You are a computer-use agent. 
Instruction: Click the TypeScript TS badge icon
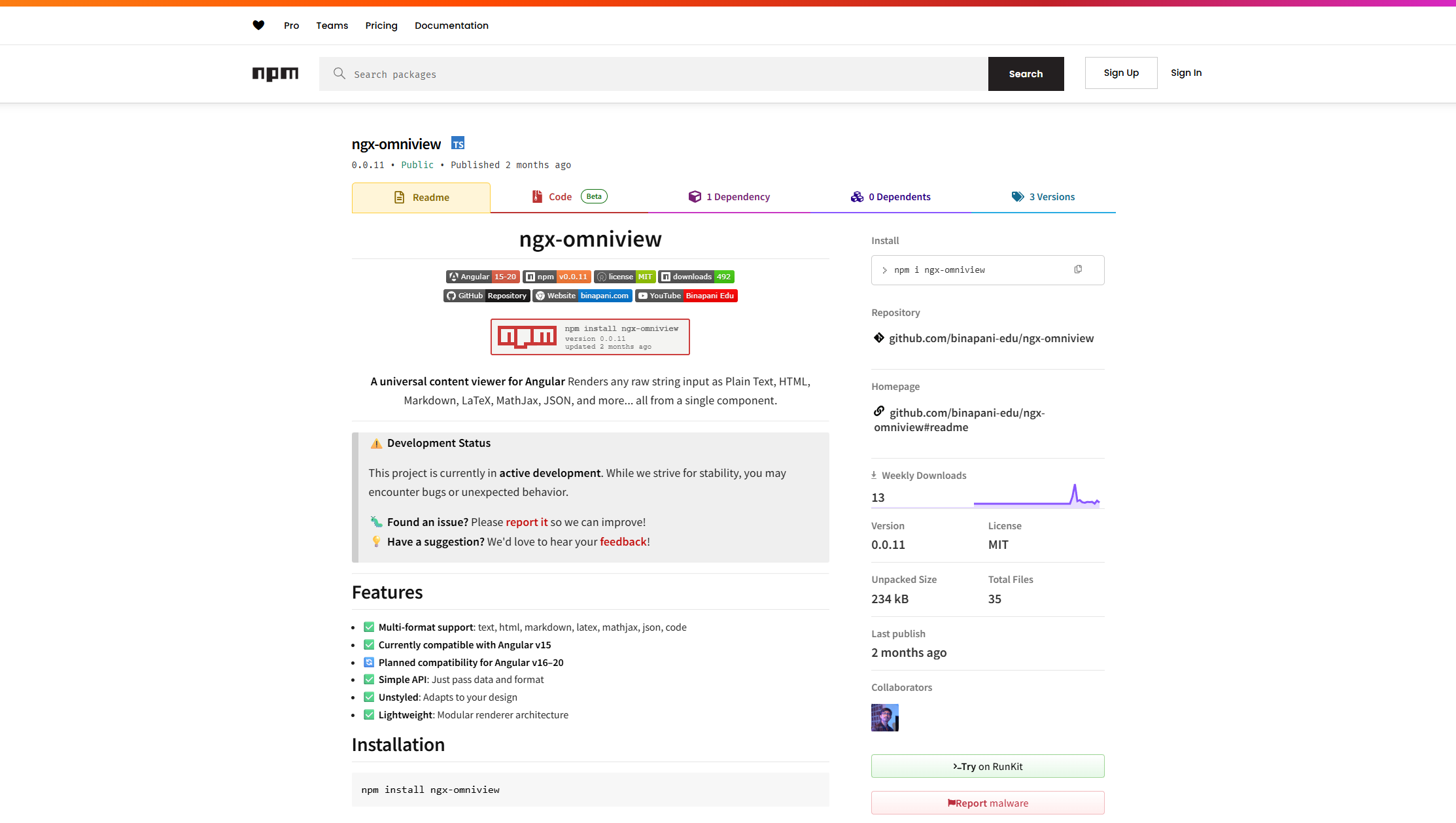click(x=458, y=144)
